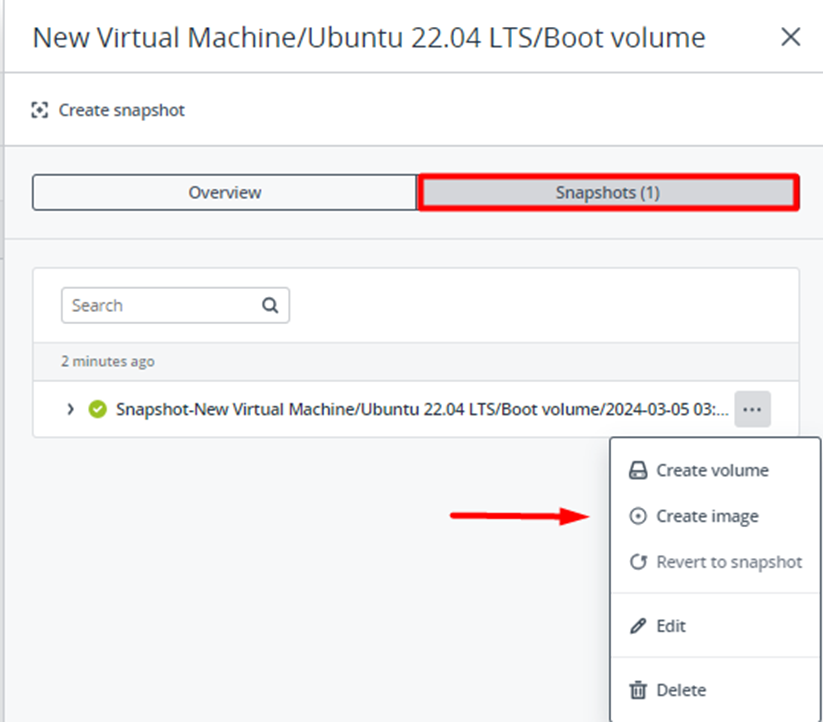Image resolution: width=823 pixels, height=722 pixels.
Task: Select the Snapshot-New Virtual Machine entry name
Action: (421, 409)
